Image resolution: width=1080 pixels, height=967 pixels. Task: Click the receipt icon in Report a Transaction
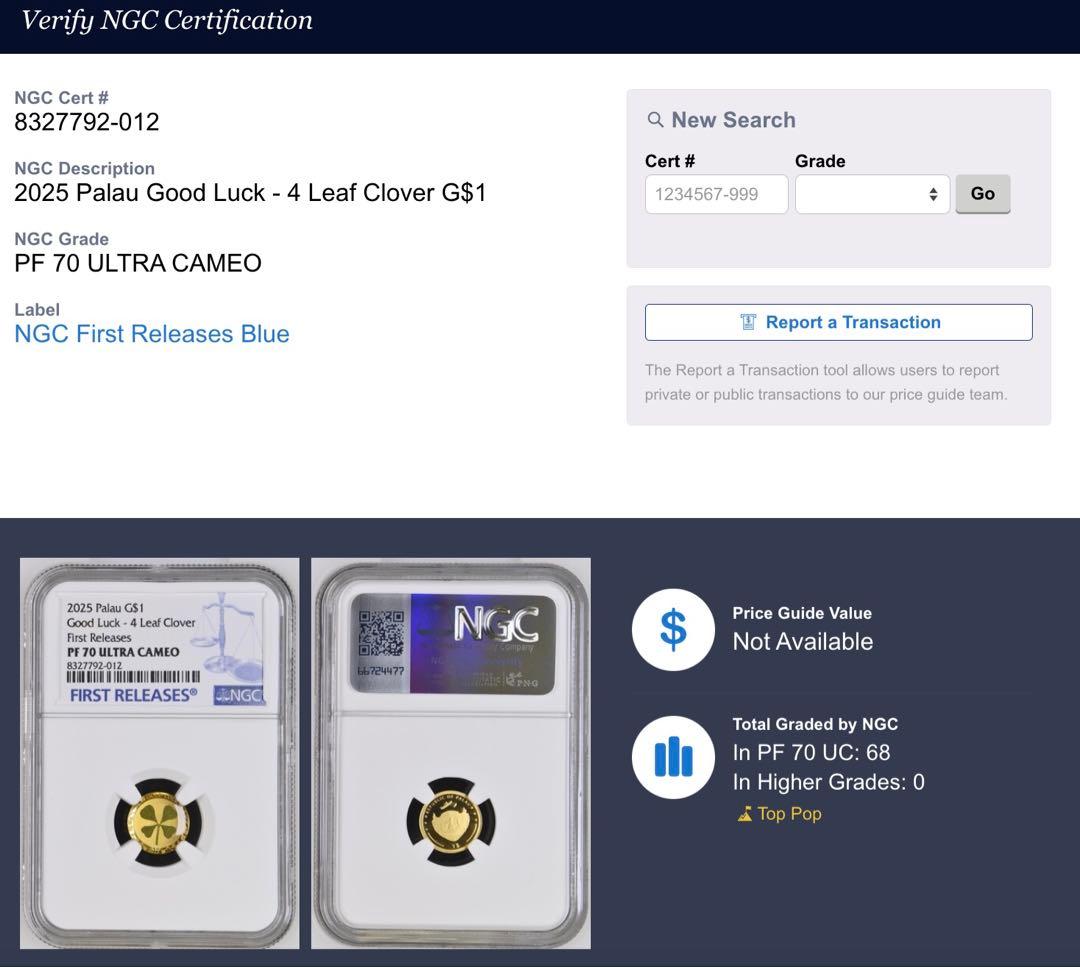[748, 322]
